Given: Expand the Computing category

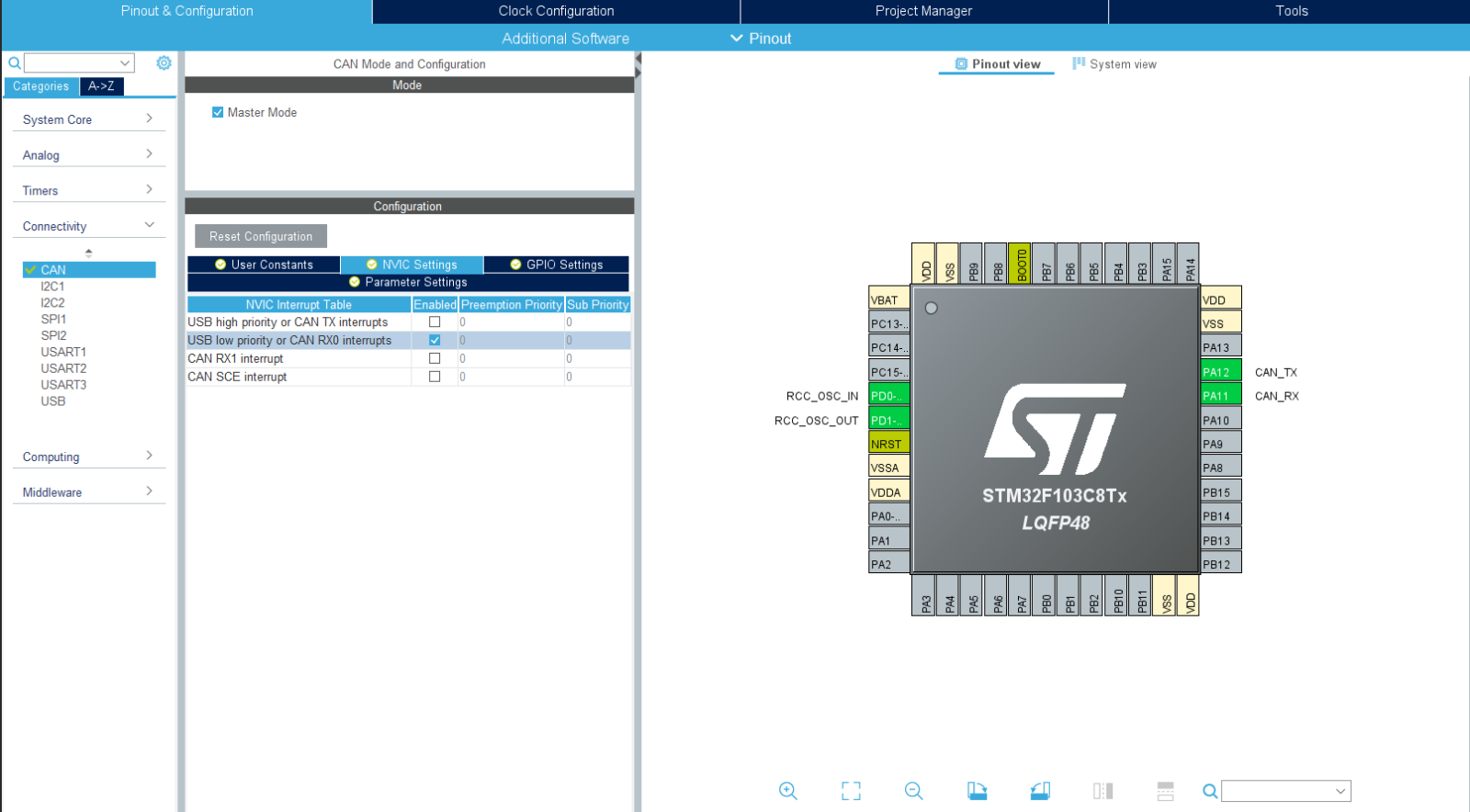Looking at the screenshot, I should (x=88, y=457).
